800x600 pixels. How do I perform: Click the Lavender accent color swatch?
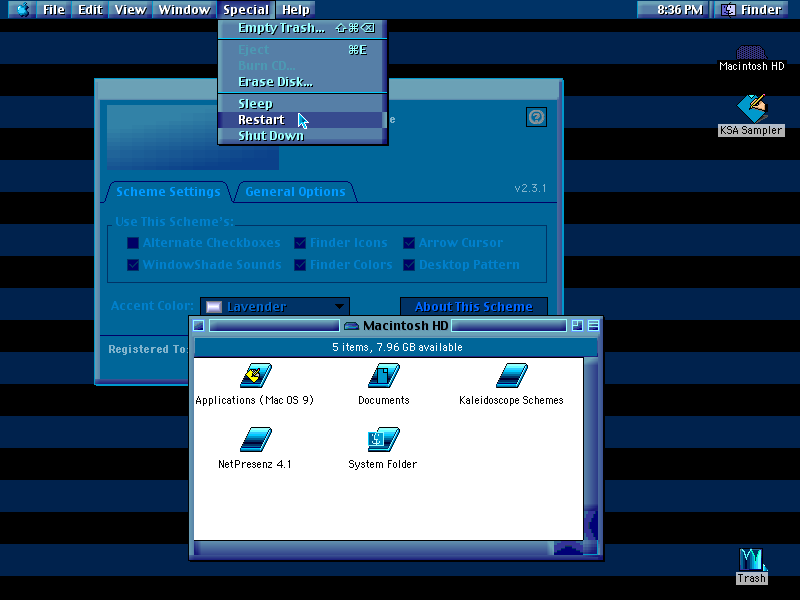[x=214, y=307]
